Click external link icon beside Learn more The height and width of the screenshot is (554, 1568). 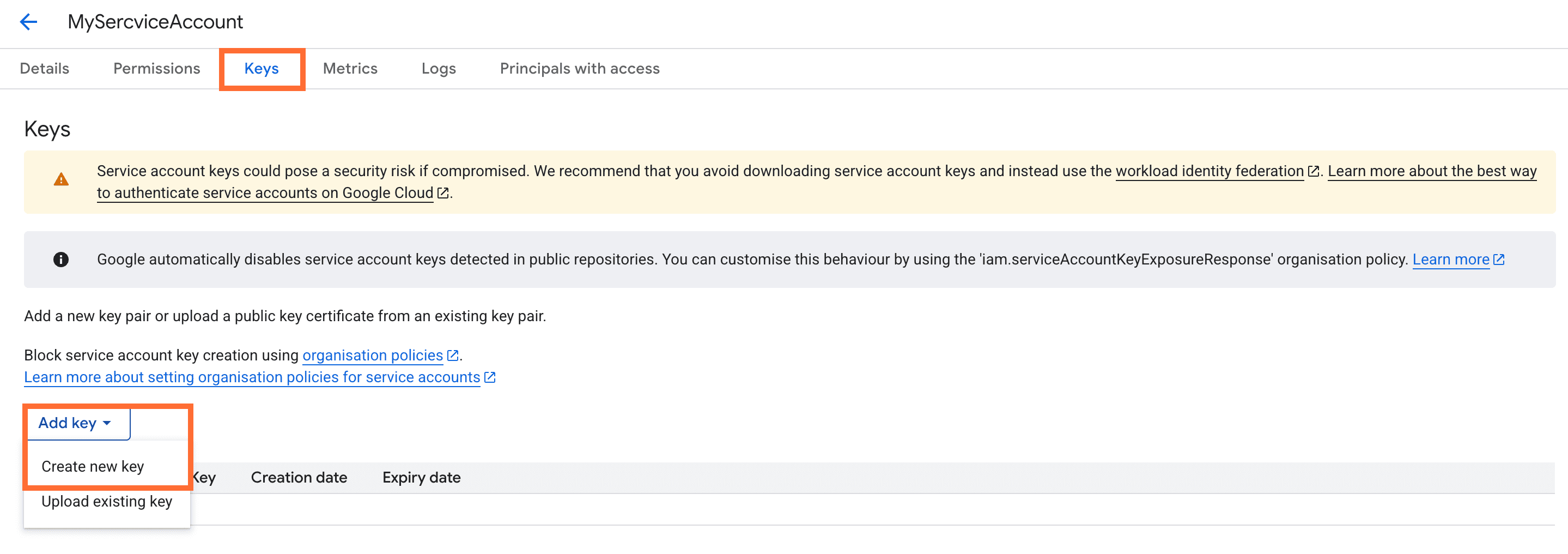1499,260
